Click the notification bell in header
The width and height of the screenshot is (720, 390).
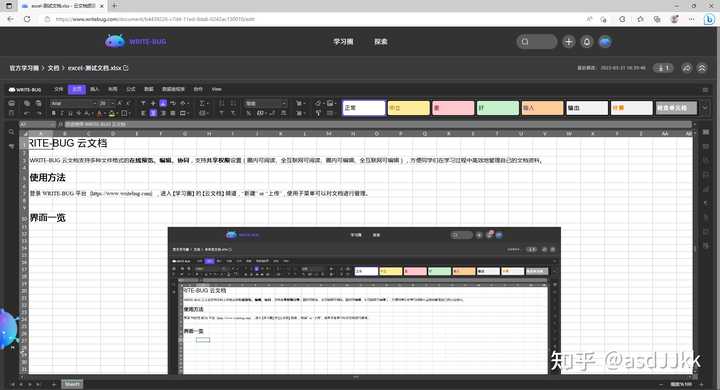pos(587,42)
